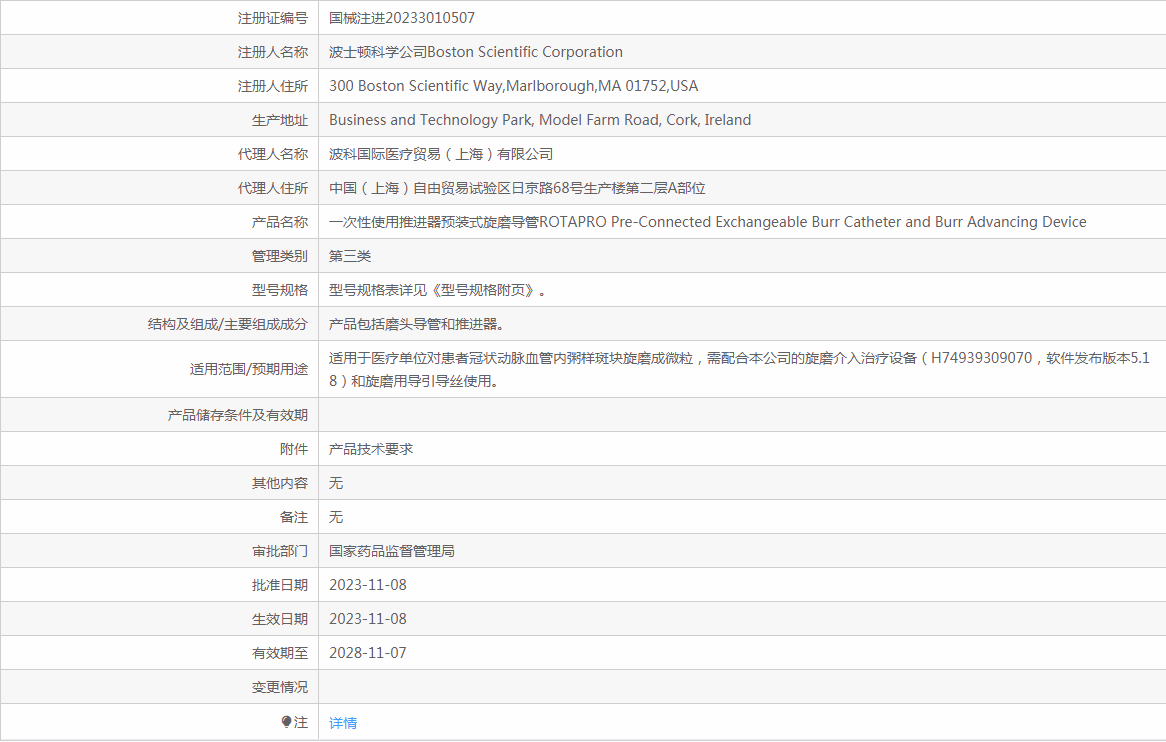The image size is (1166, 742).
Task: Click the 型号规格 label
Action: click(x=280, y=291)
